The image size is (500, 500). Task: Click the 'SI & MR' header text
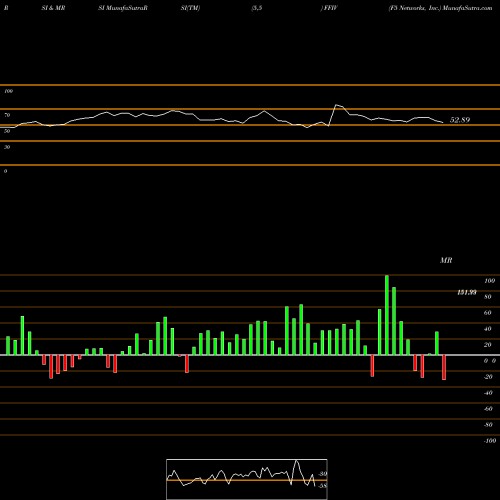pyautogui.click(x=53, y=8)
